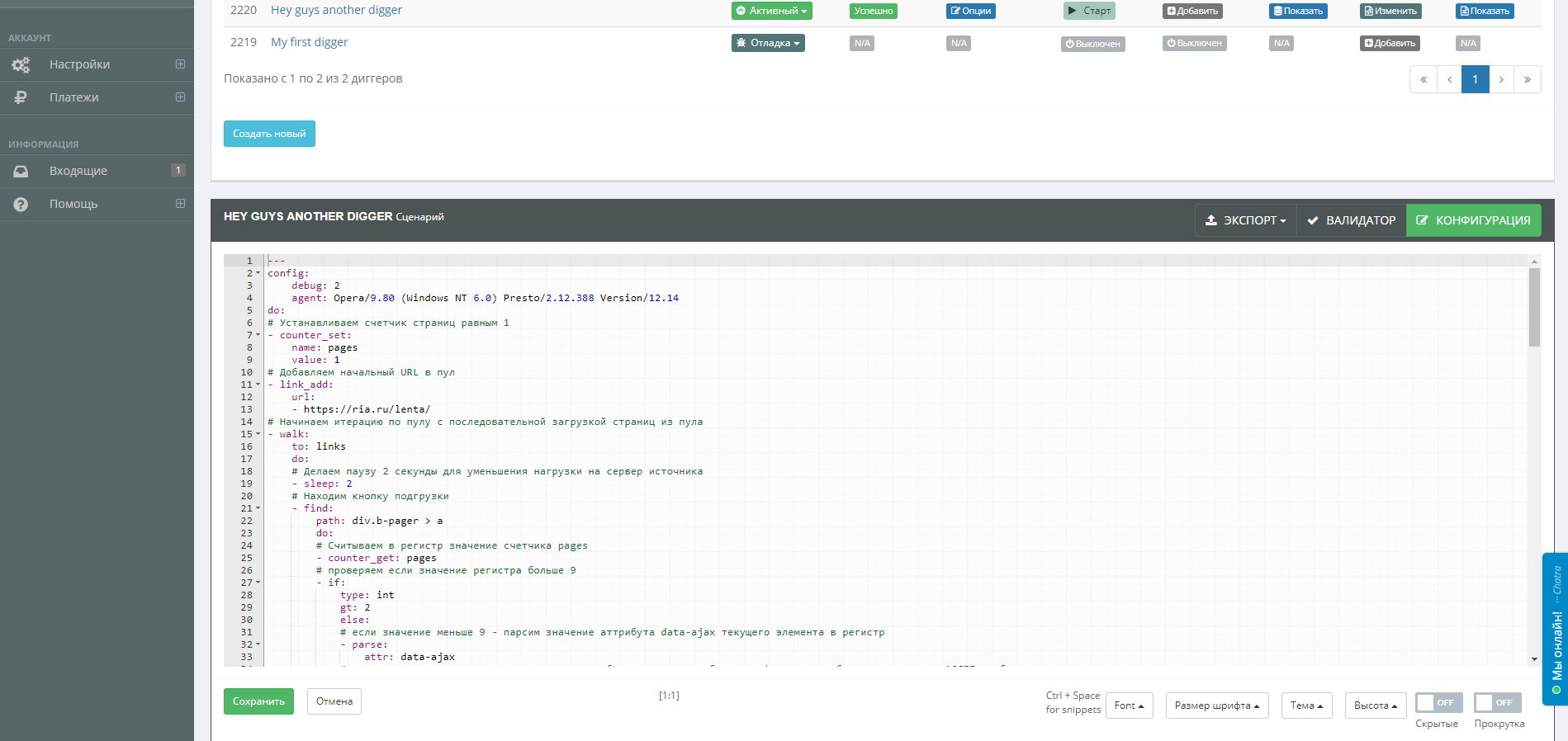
Task: Select page 1 in pagination
Action: (x=1475, y=79)
